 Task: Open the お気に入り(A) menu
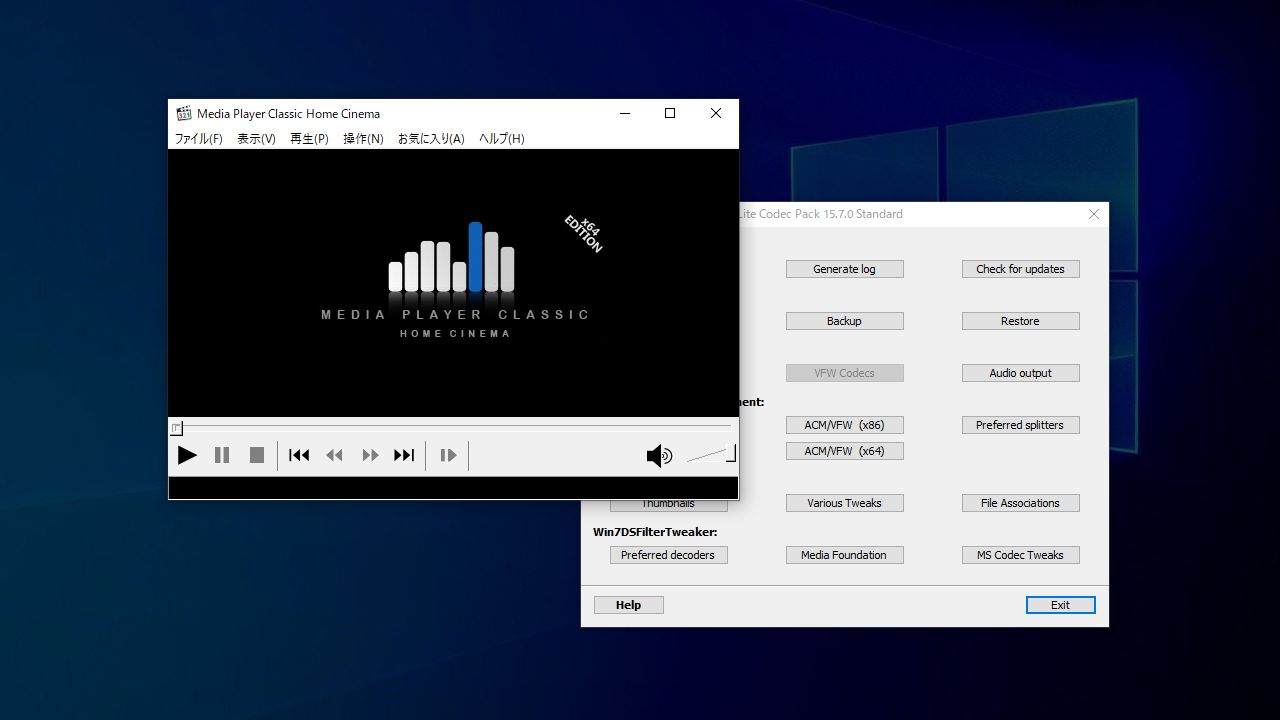(x=431, y=139)
